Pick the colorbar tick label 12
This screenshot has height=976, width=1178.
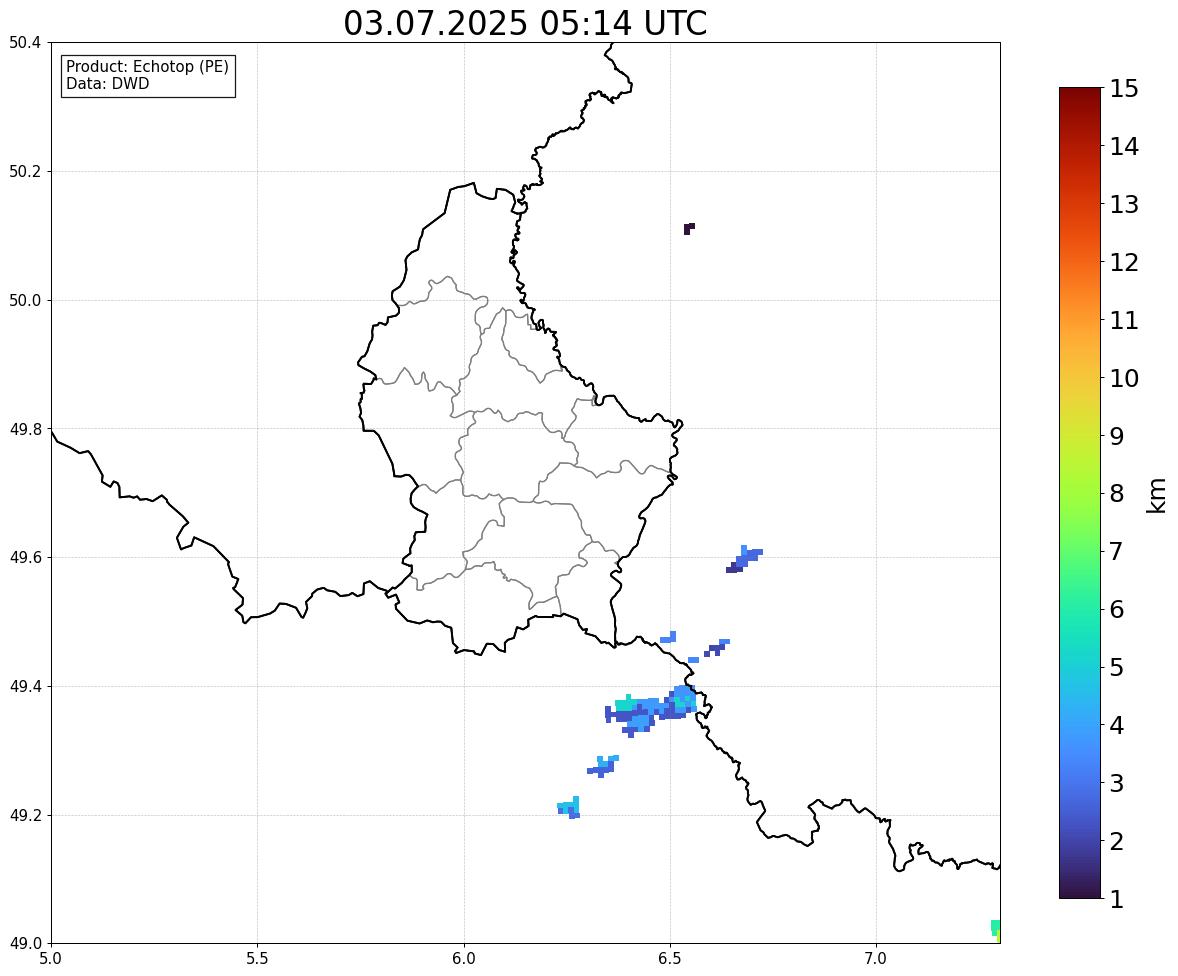tap(1124, 262)
